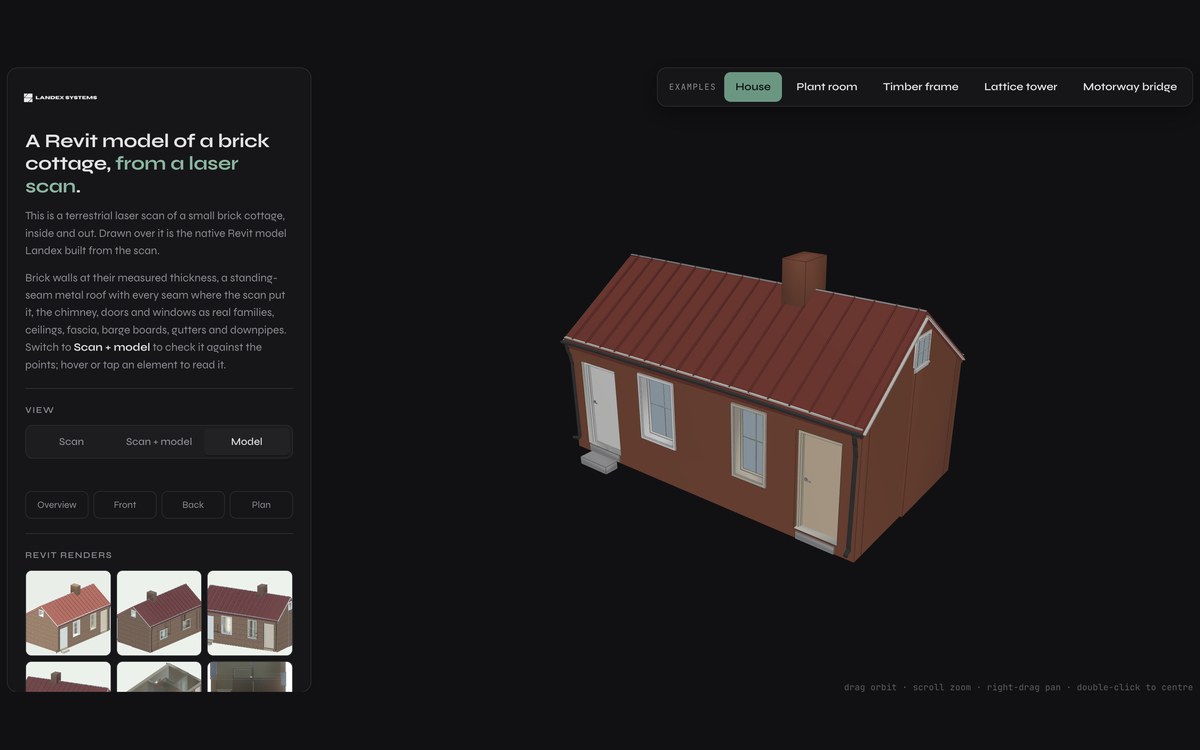Open the third Revit render thumbnail
Screen dimensions: 1200x750
coord(250,613)
